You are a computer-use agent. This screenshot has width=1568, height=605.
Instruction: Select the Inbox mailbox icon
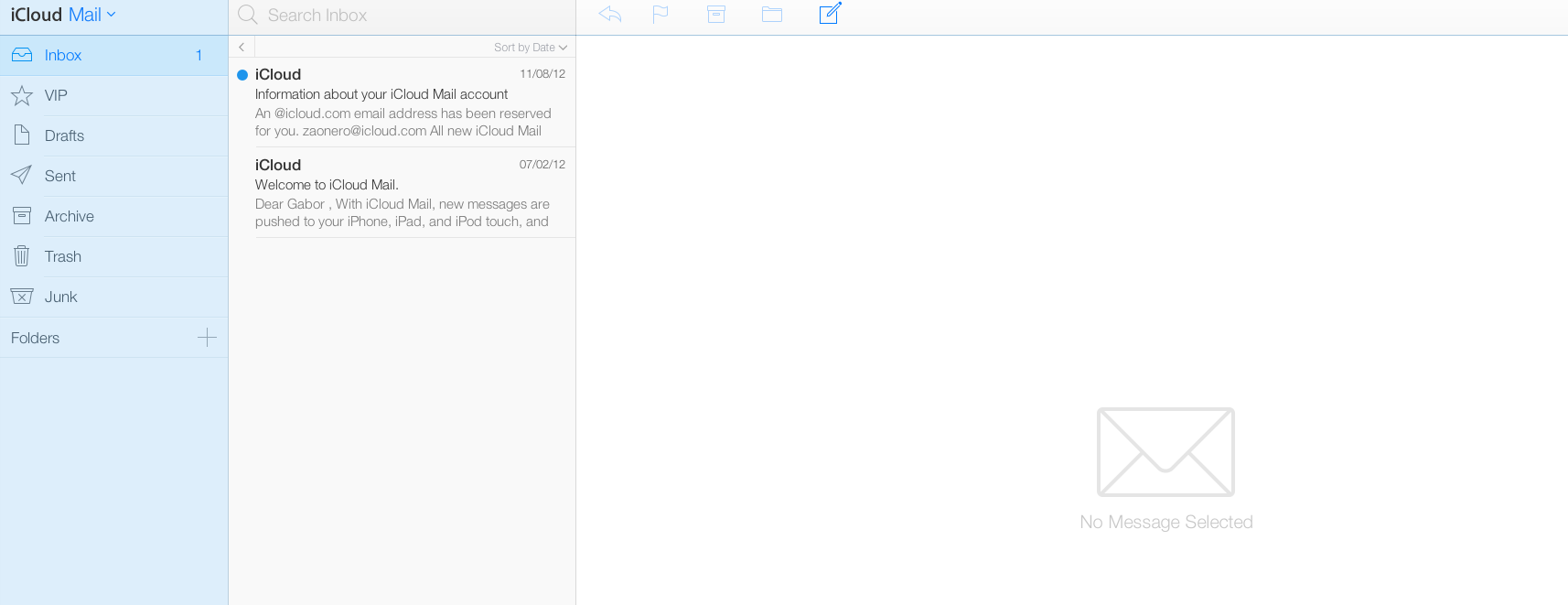click(22, 55)
